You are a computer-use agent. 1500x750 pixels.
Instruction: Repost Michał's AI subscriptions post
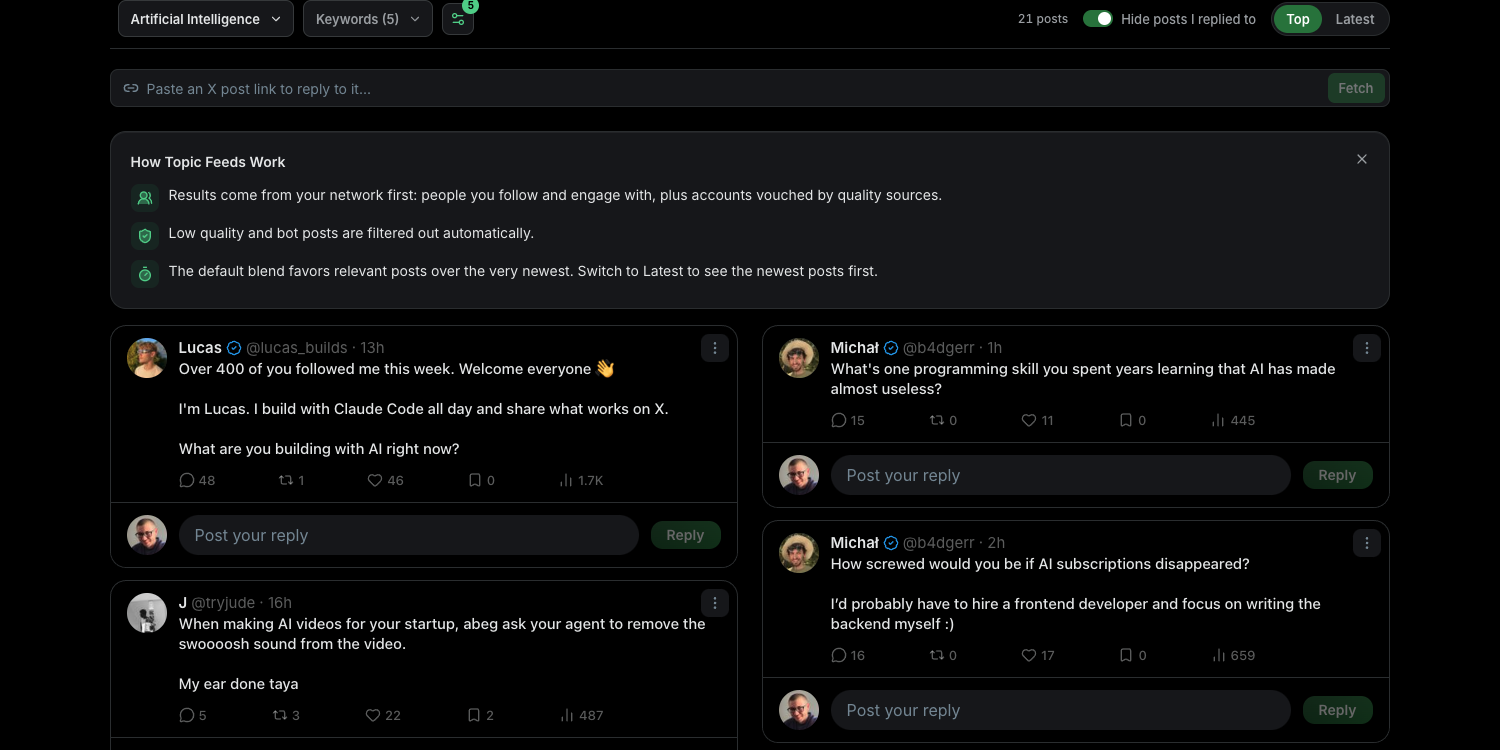(x=937, y=655)
